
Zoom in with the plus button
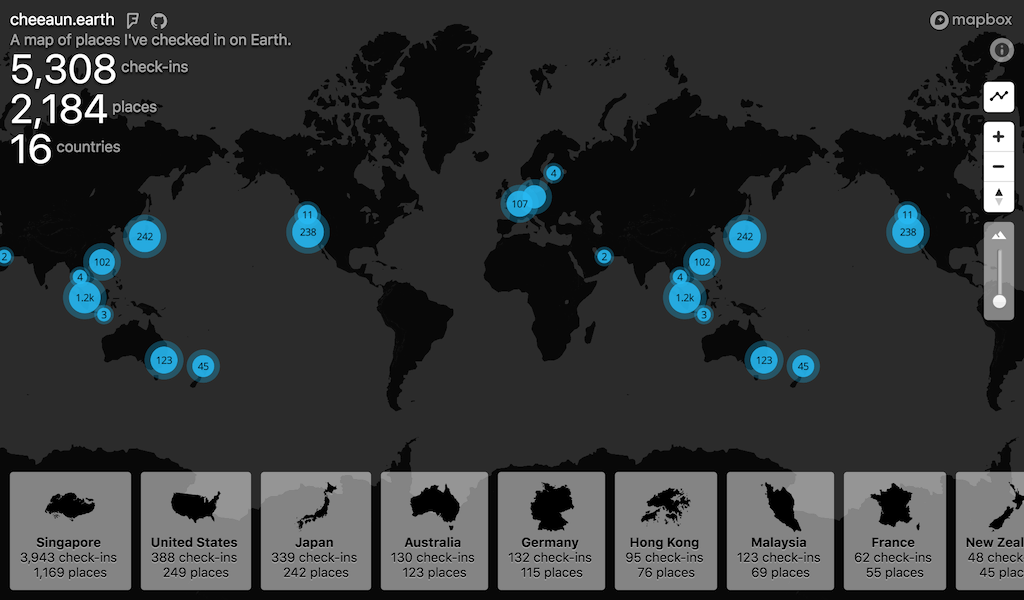(x=999, y=137)
